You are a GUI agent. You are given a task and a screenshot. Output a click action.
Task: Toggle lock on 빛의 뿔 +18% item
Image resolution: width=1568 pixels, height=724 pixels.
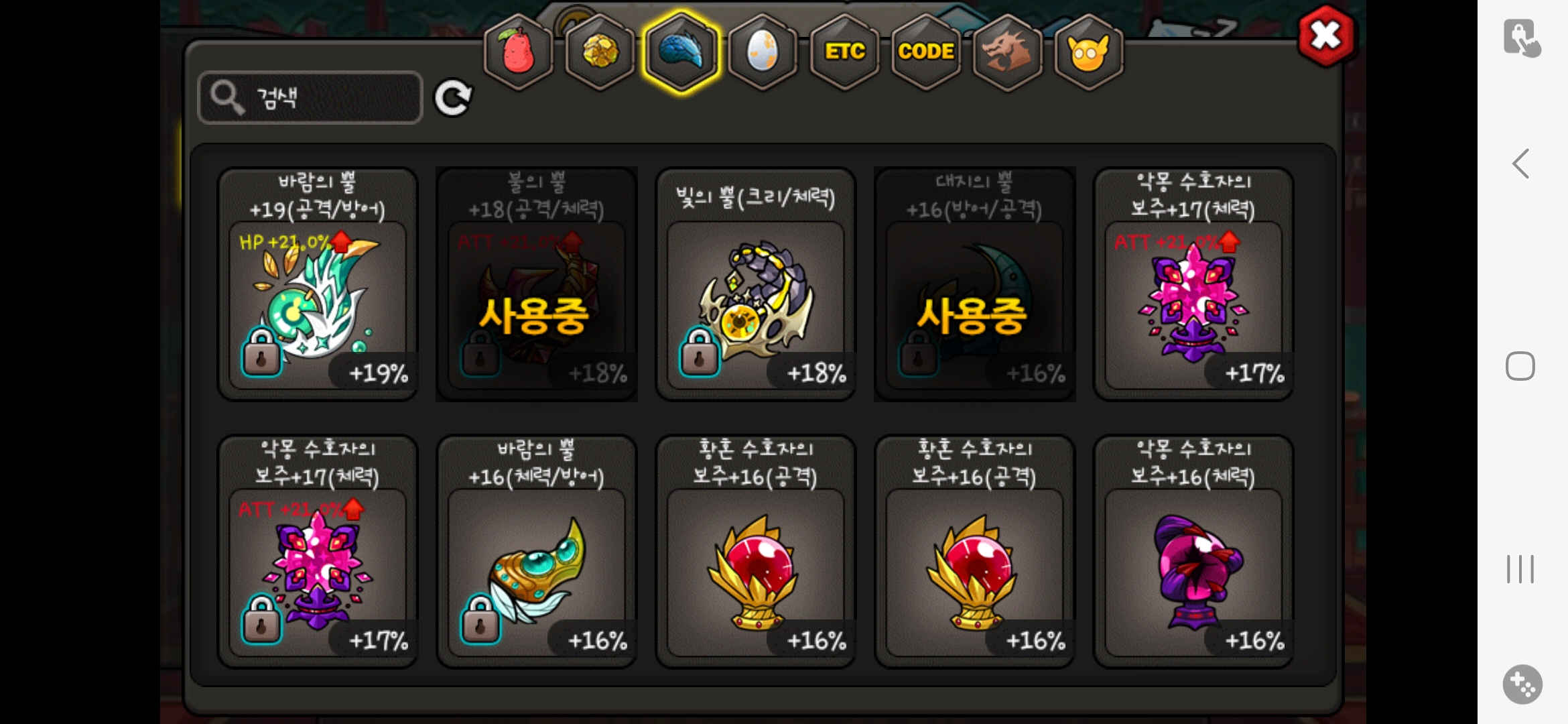[x=699, y=352]
